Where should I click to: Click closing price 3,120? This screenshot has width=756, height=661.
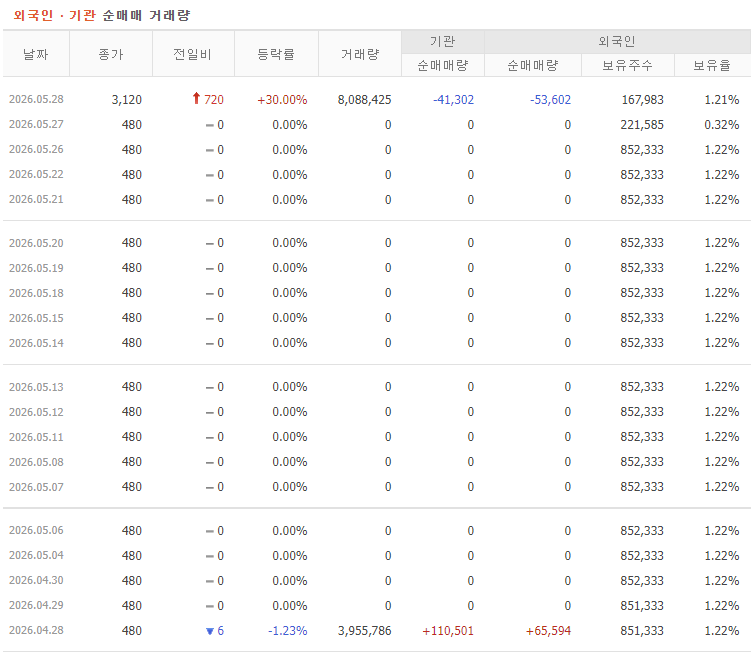[x=127, y=100]
